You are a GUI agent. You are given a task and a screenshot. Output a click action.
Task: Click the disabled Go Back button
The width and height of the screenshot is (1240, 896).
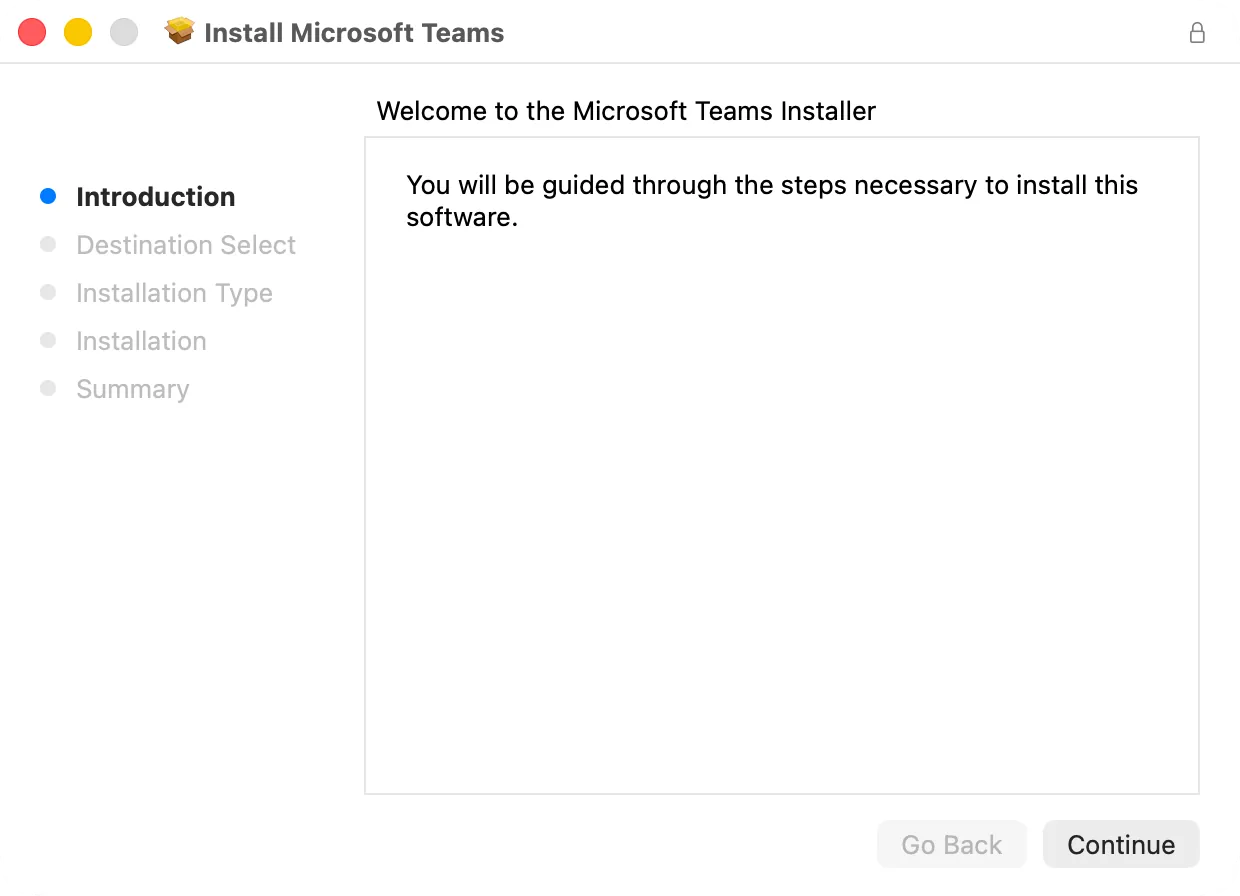[951, 845]
